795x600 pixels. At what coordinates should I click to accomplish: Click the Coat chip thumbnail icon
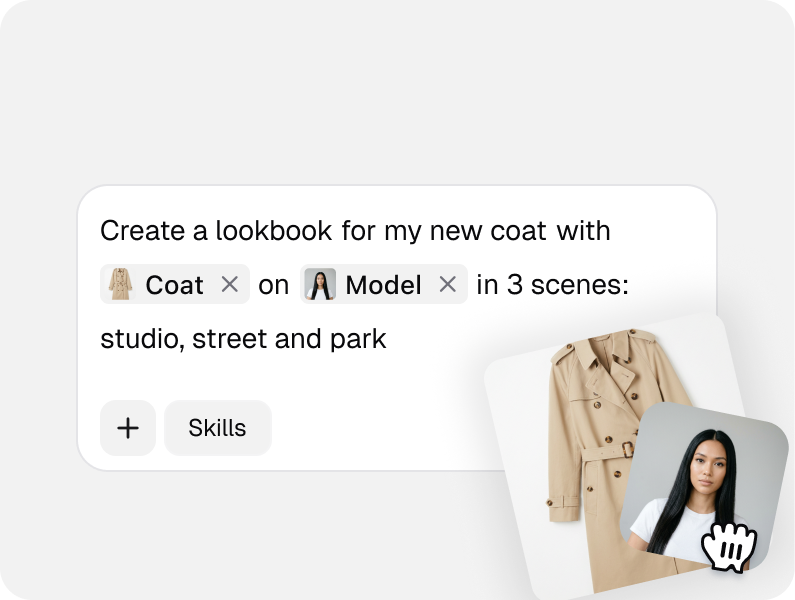(x=120, y=284)
